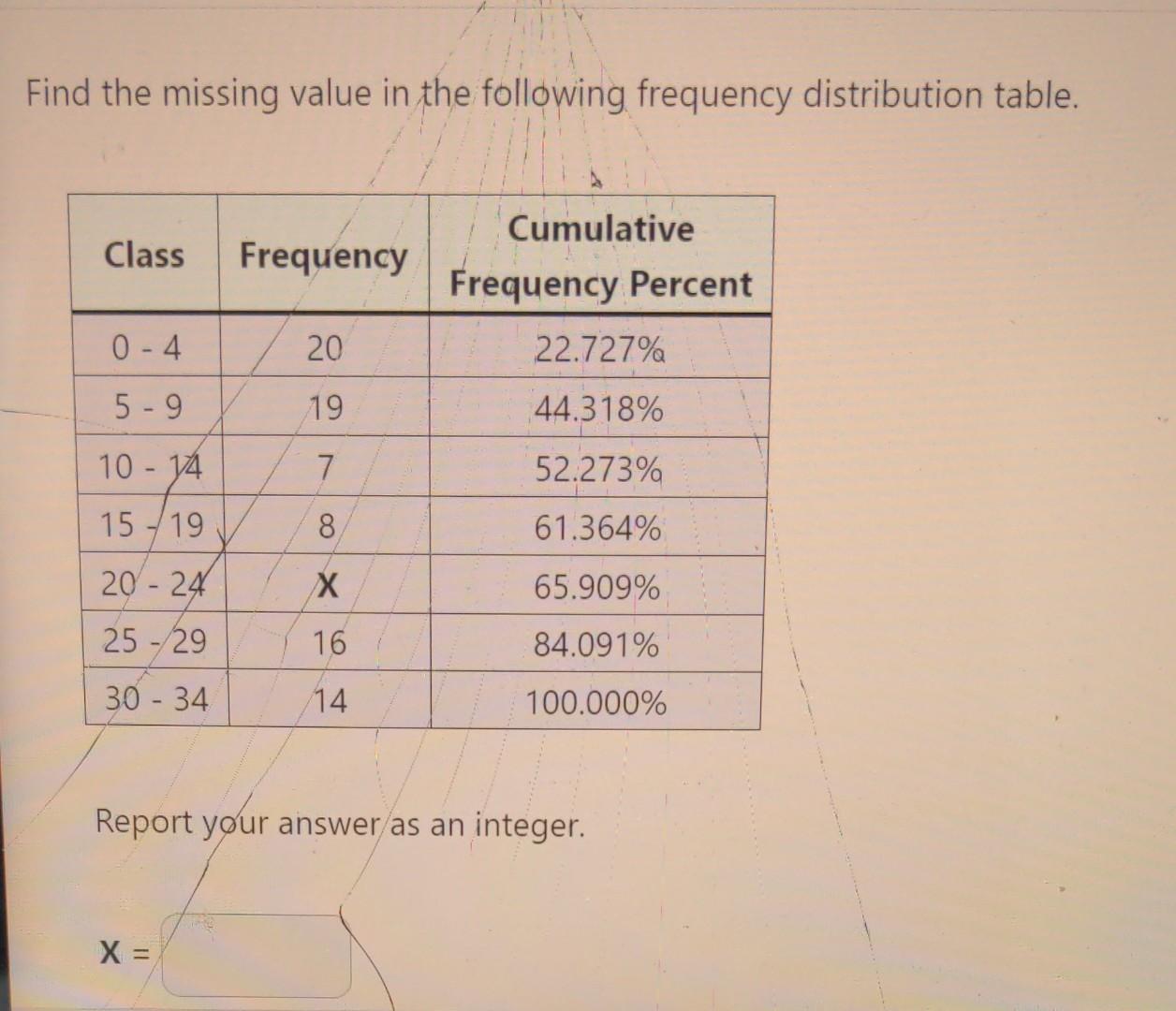The width and height of the screenshot is (1176, 1011).
Task: Select the 5 - 9 class cell
Action: 148,408
